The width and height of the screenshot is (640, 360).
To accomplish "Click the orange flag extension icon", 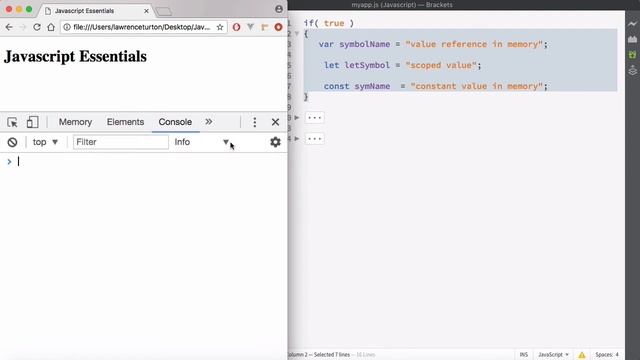I will point(264,27).
